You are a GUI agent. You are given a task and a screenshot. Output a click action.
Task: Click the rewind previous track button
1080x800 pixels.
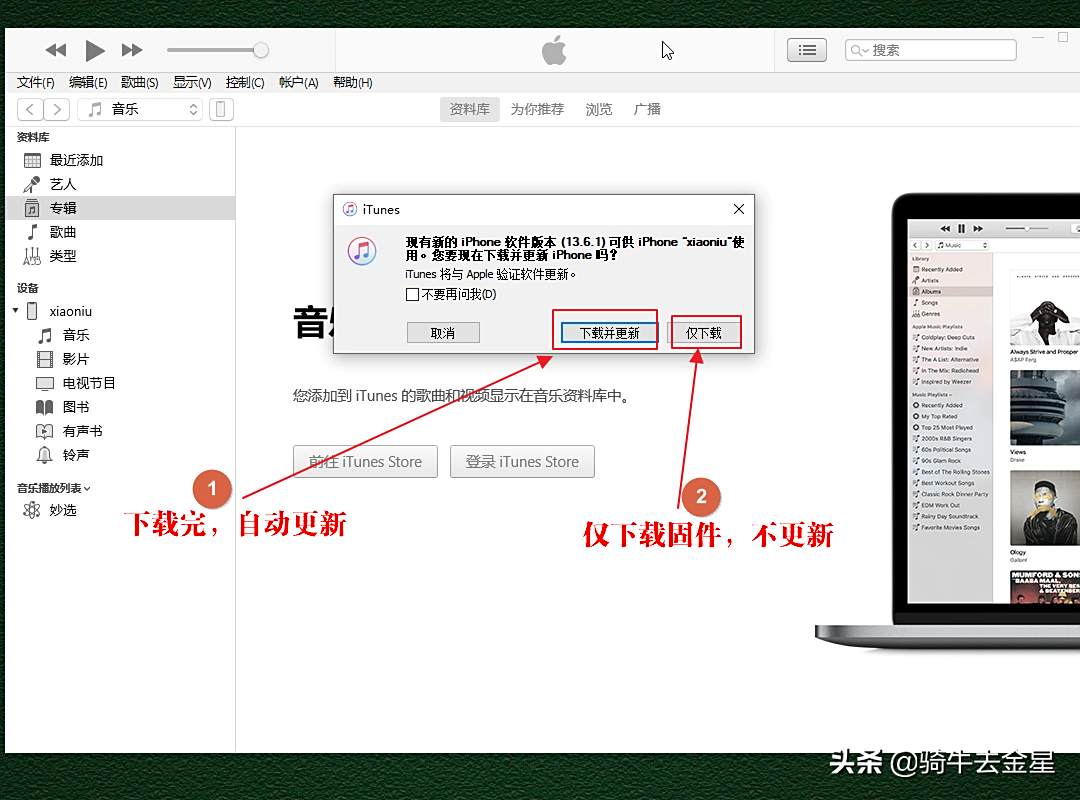(56, 50)
